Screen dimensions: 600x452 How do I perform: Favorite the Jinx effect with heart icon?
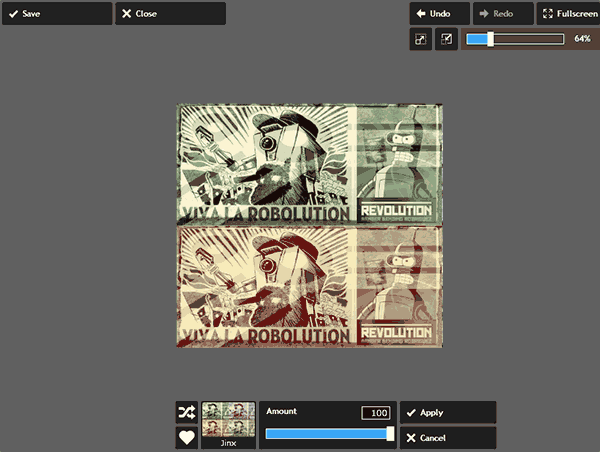[187, 437]
